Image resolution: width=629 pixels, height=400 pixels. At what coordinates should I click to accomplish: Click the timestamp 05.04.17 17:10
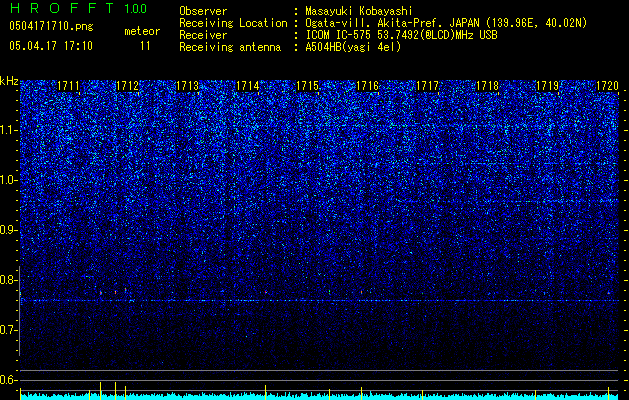pyautogui.click(x=51, y=46)
